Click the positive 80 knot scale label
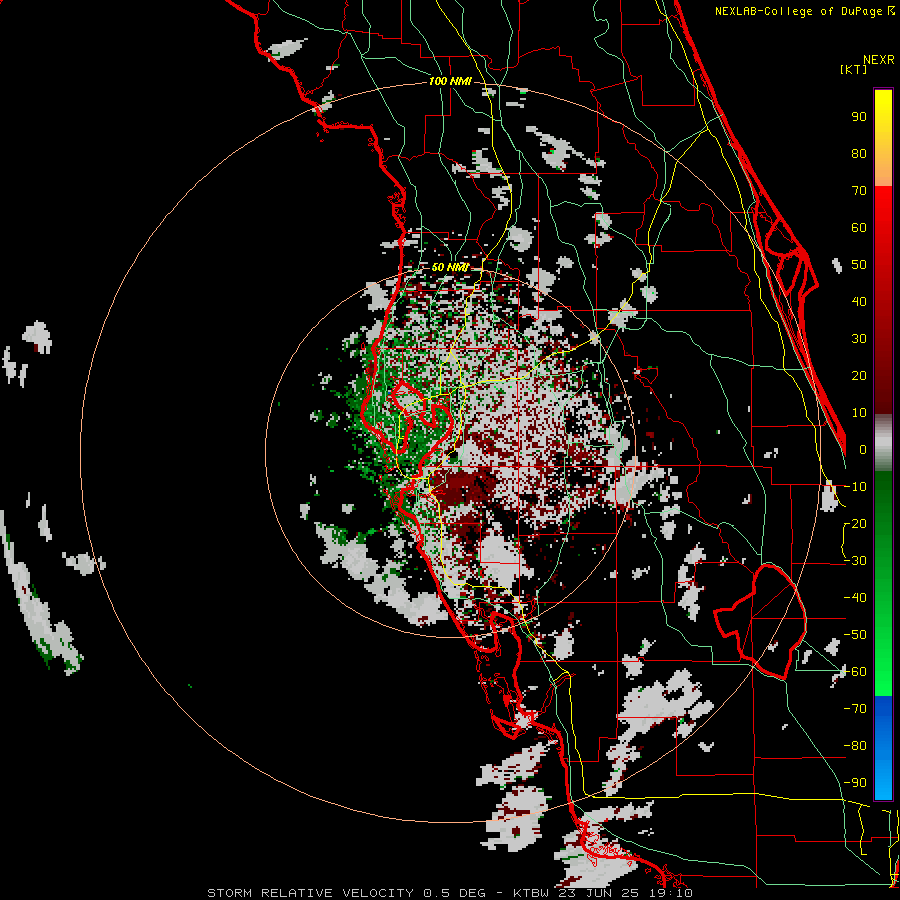 (859, 153)
